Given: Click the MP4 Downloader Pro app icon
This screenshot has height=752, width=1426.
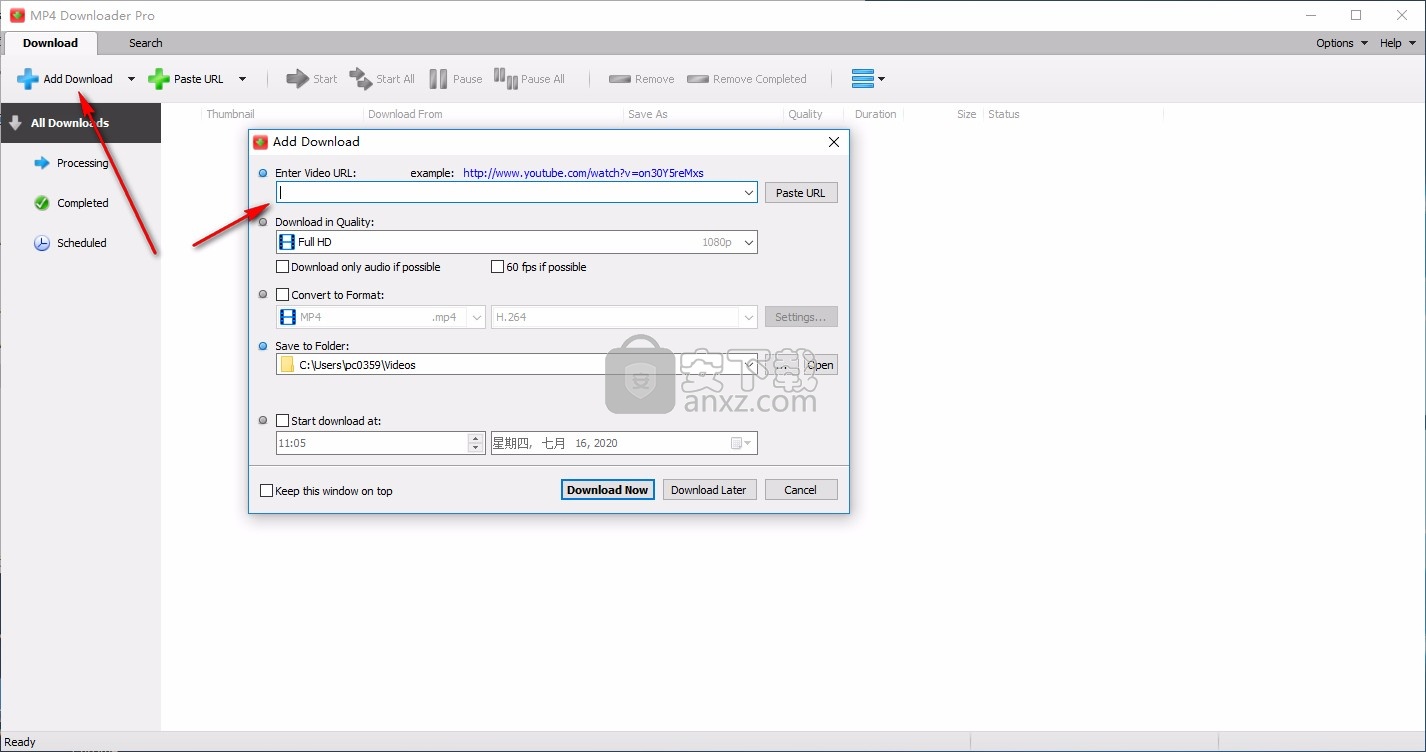Looking at the screenshot, I should point(17,15).
